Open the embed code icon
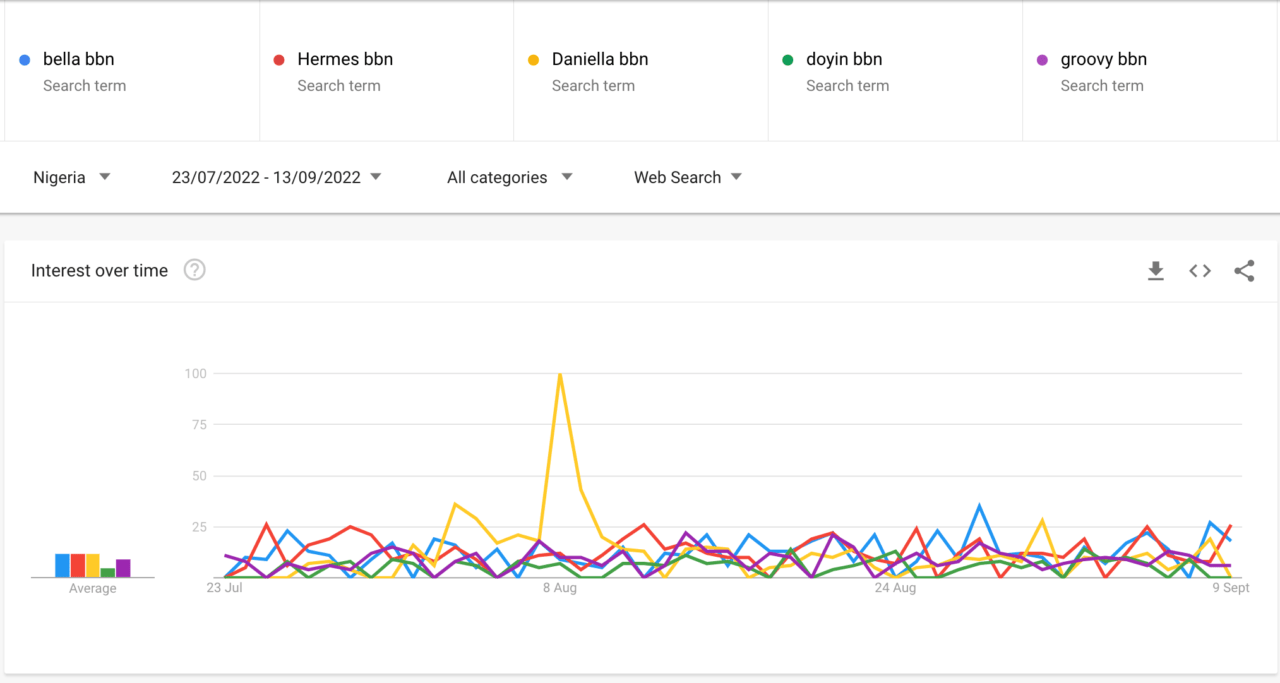The image size is (1280, 683). pyautogui.click(x=1200, y=271)
